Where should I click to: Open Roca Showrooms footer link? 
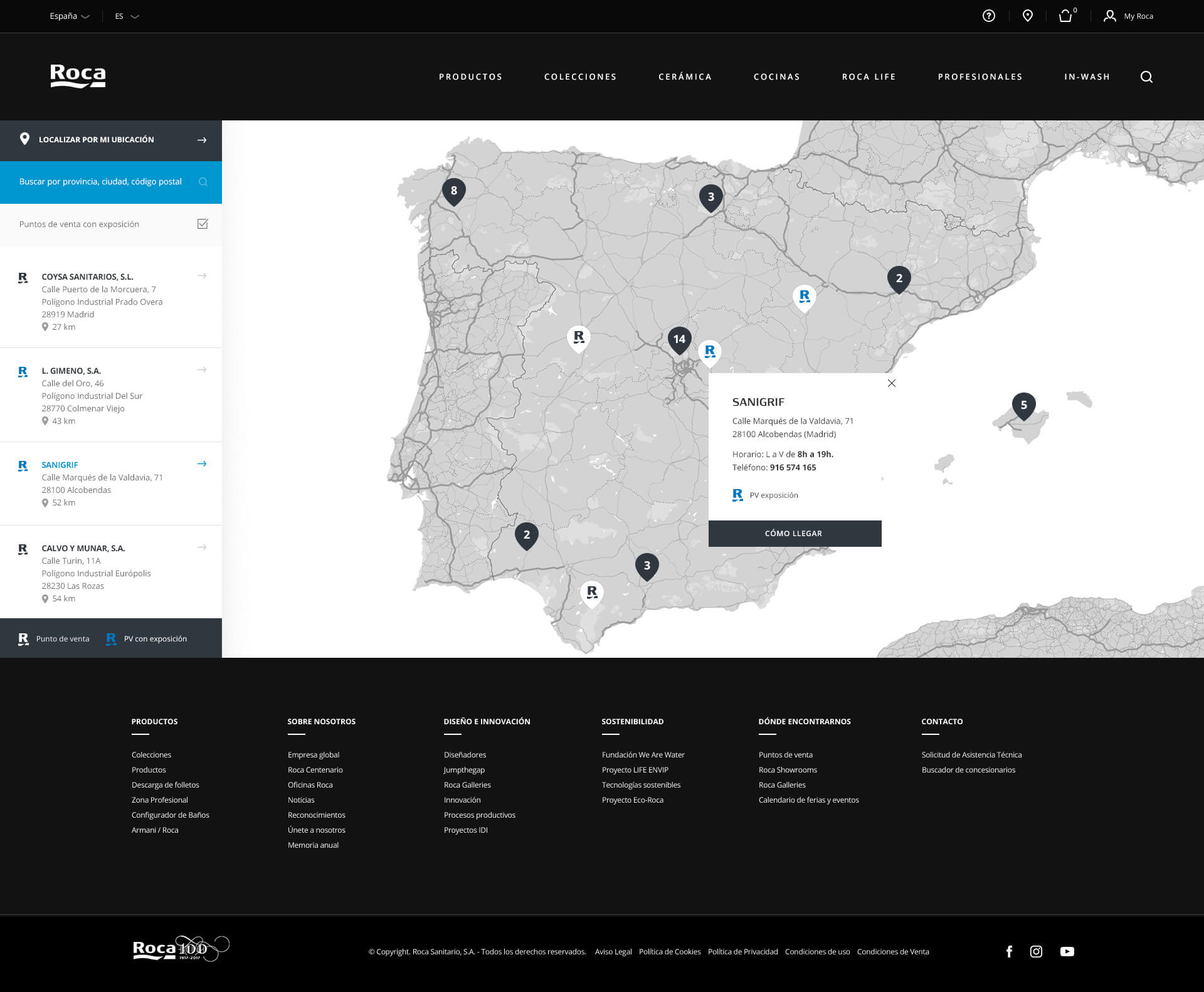(788, 770)
